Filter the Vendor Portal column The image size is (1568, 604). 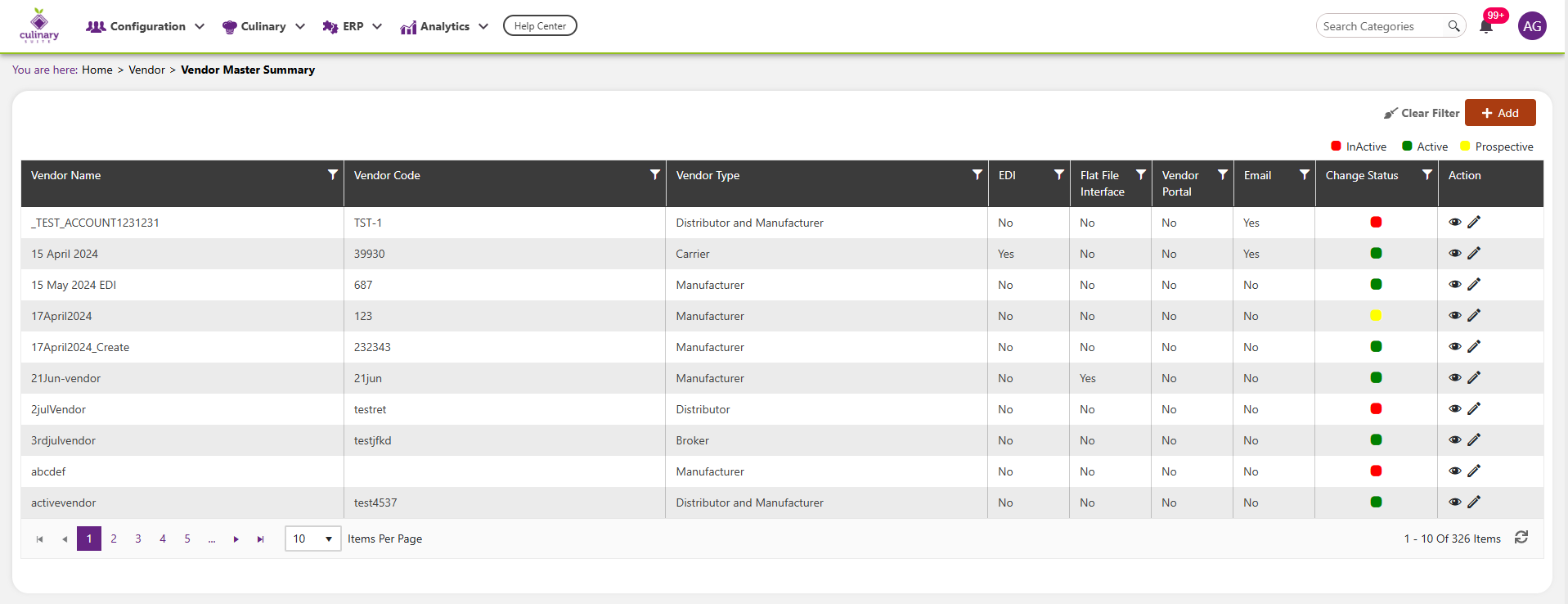click(1223, 174)
